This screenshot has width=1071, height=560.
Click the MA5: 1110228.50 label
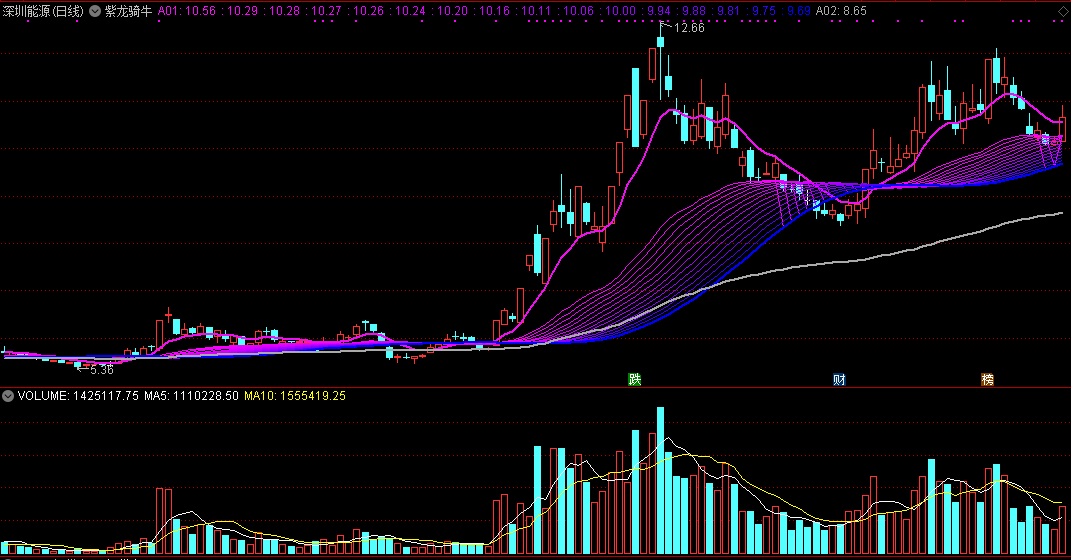pos(191,395)
